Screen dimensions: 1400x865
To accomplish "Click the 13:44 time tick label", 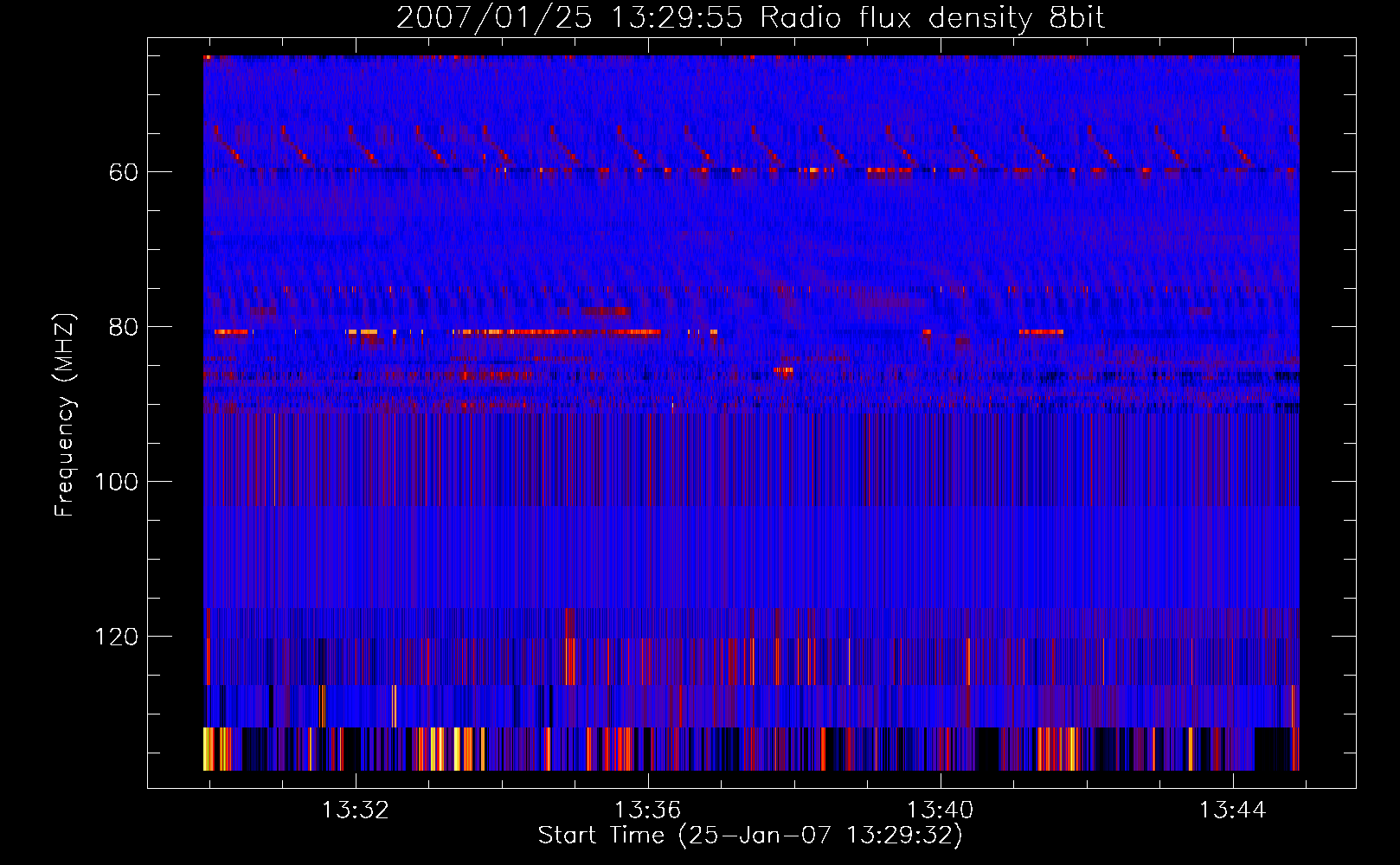I will [x=1232, y=810].
